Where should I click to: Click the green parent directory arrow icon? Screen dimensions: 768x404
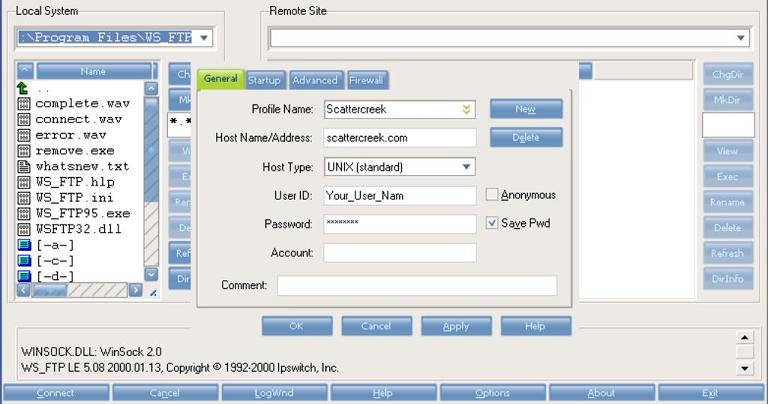[23, 88]
